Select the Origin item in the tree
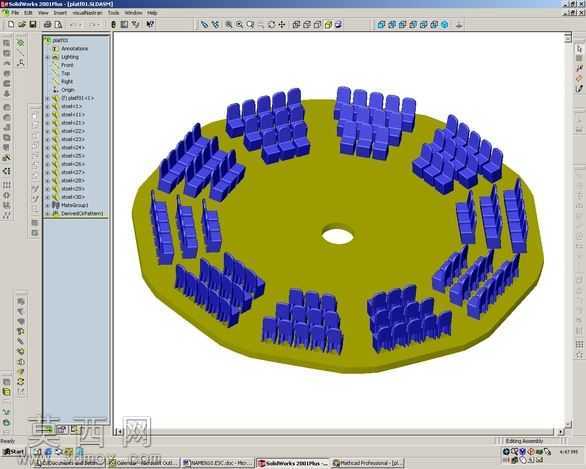586x469 pixels. (x=68, y=90)
